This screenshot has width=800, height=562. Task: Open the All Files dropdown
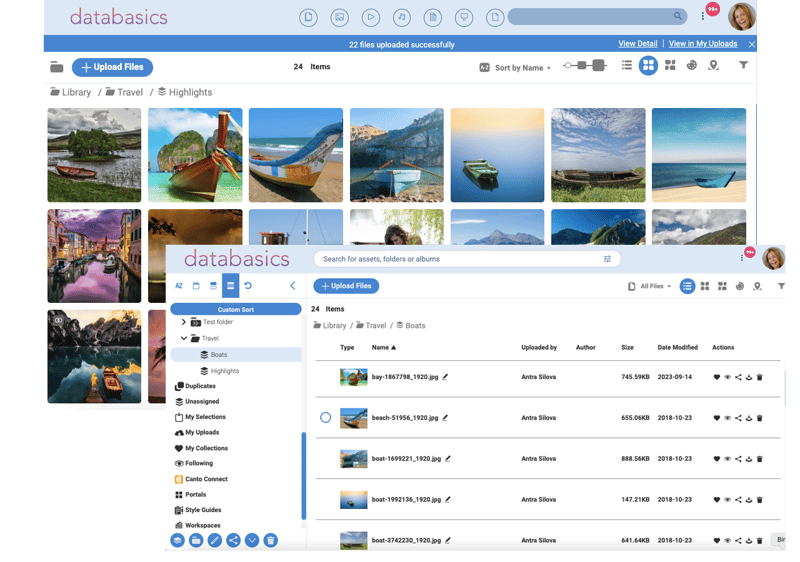[650, 286]
